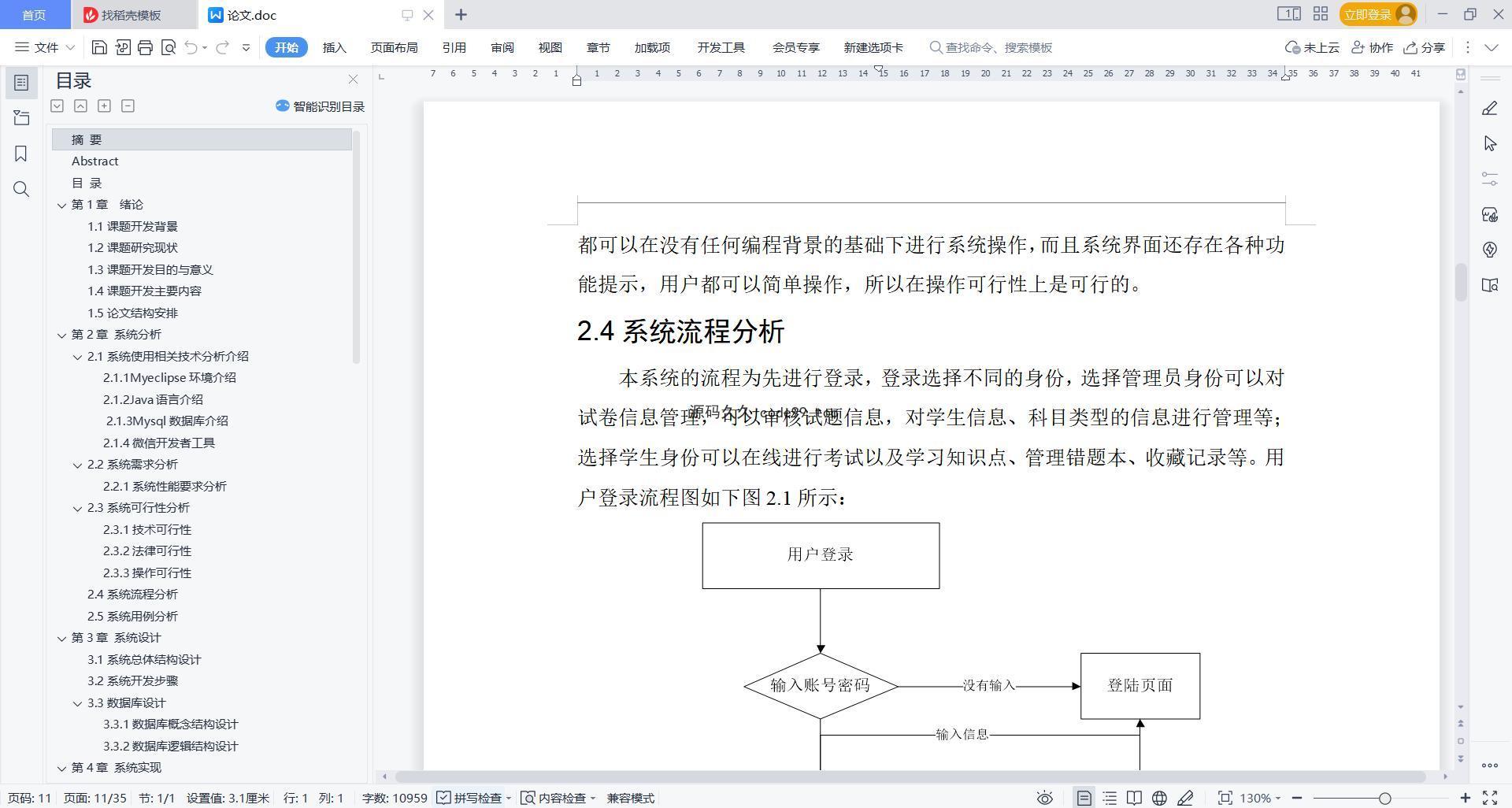This screenshot has height=808, width=1512.
Task: Switch to the 开发工具 ribbon tab
Action: 721,47
